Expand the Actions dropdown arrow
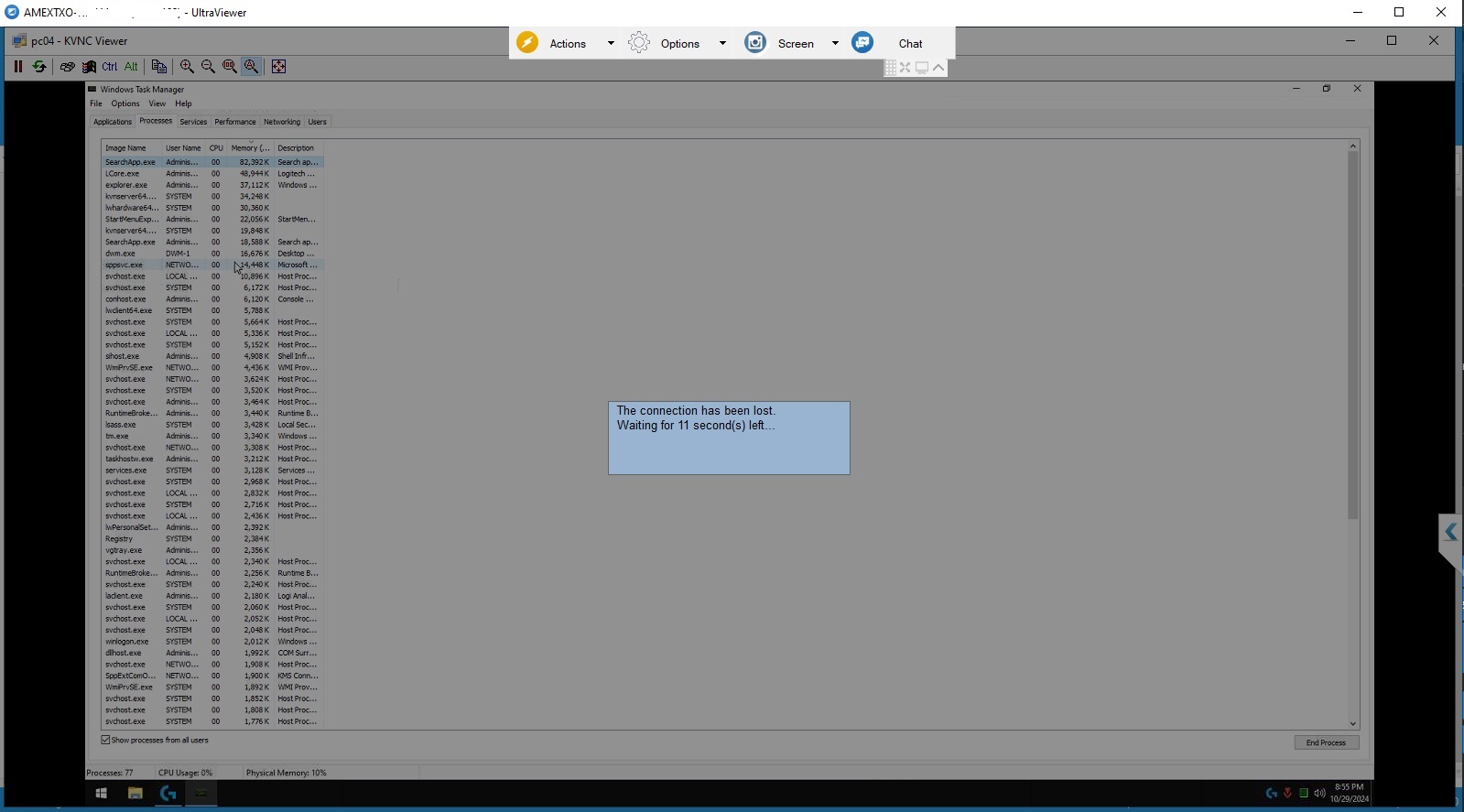This screenshot has height=812, width=1464. click(611, 43)
